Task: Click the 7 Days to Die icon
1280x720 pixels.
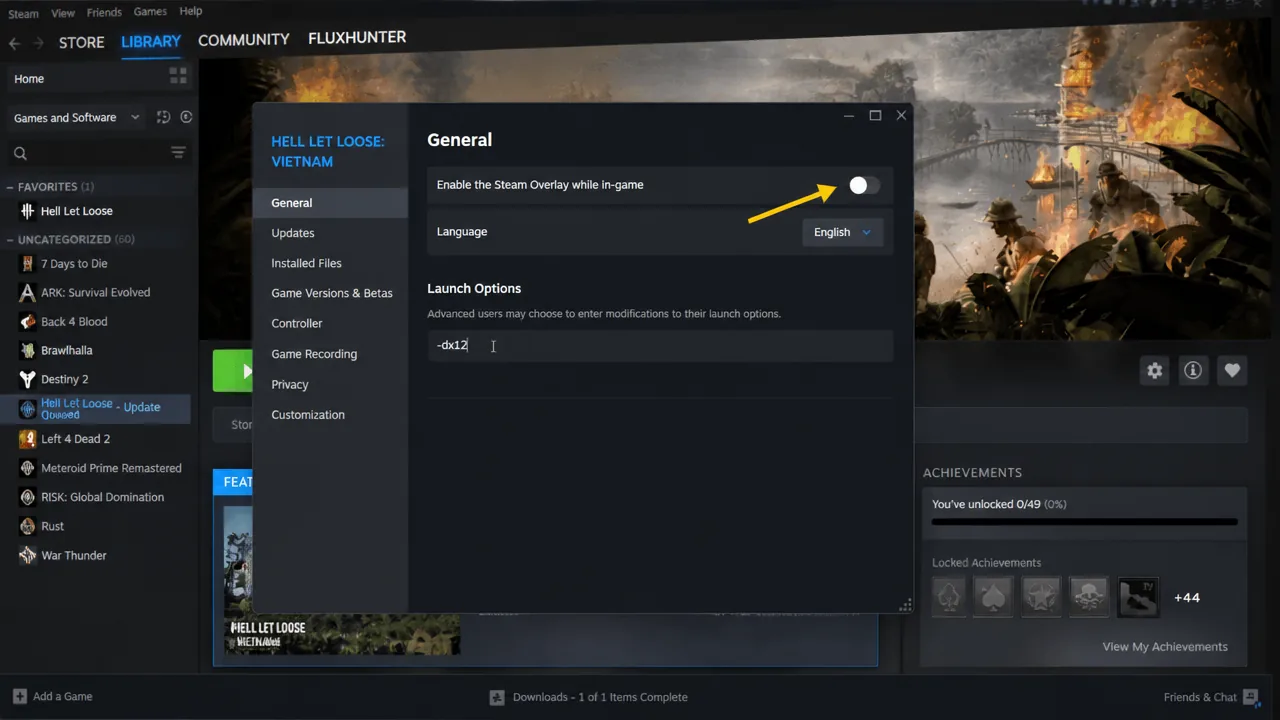Action: (28, 264)
